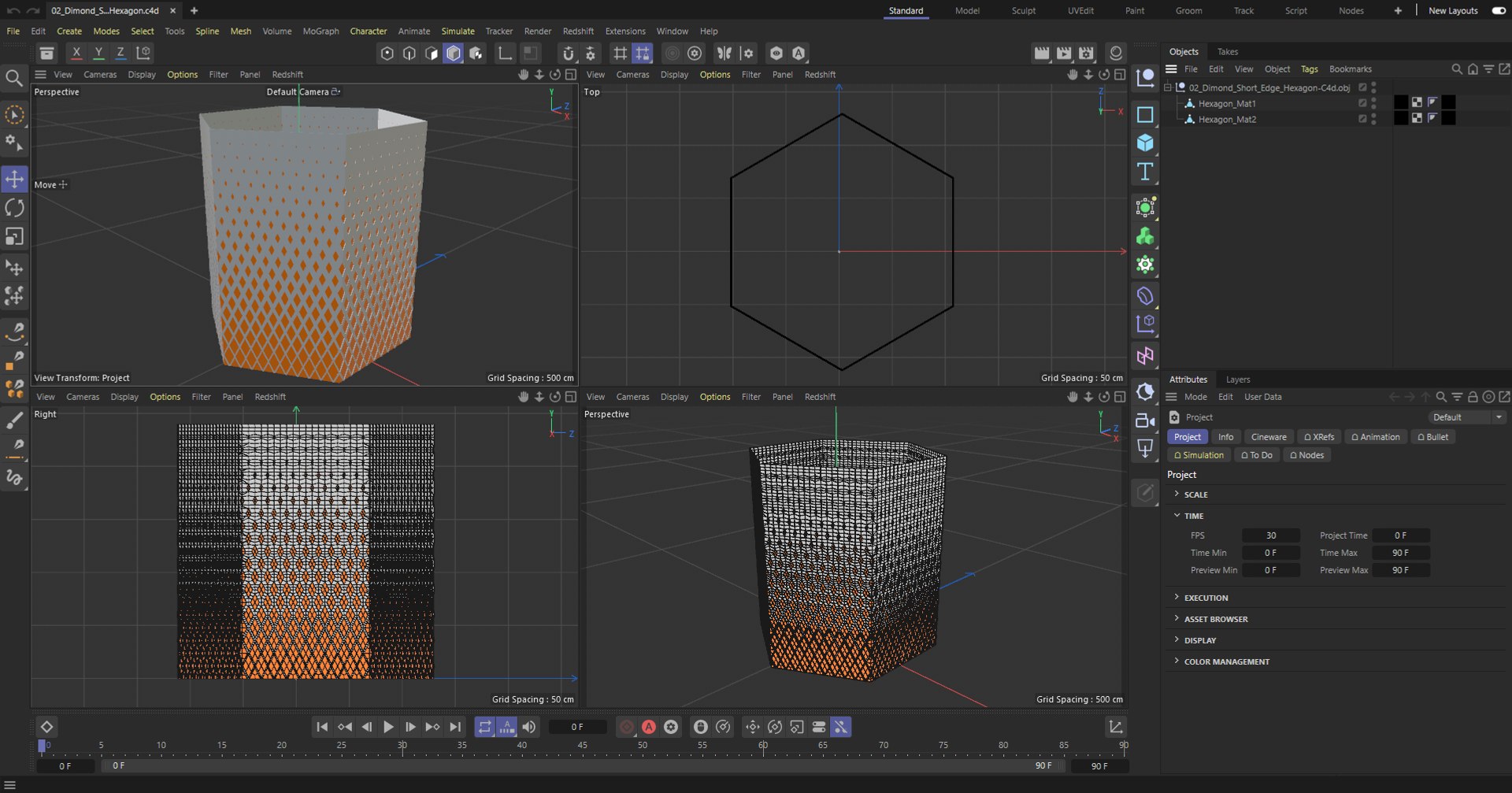Add a Text spline object
This screenshot has width=1512, height=793.
pos(1145,172)
